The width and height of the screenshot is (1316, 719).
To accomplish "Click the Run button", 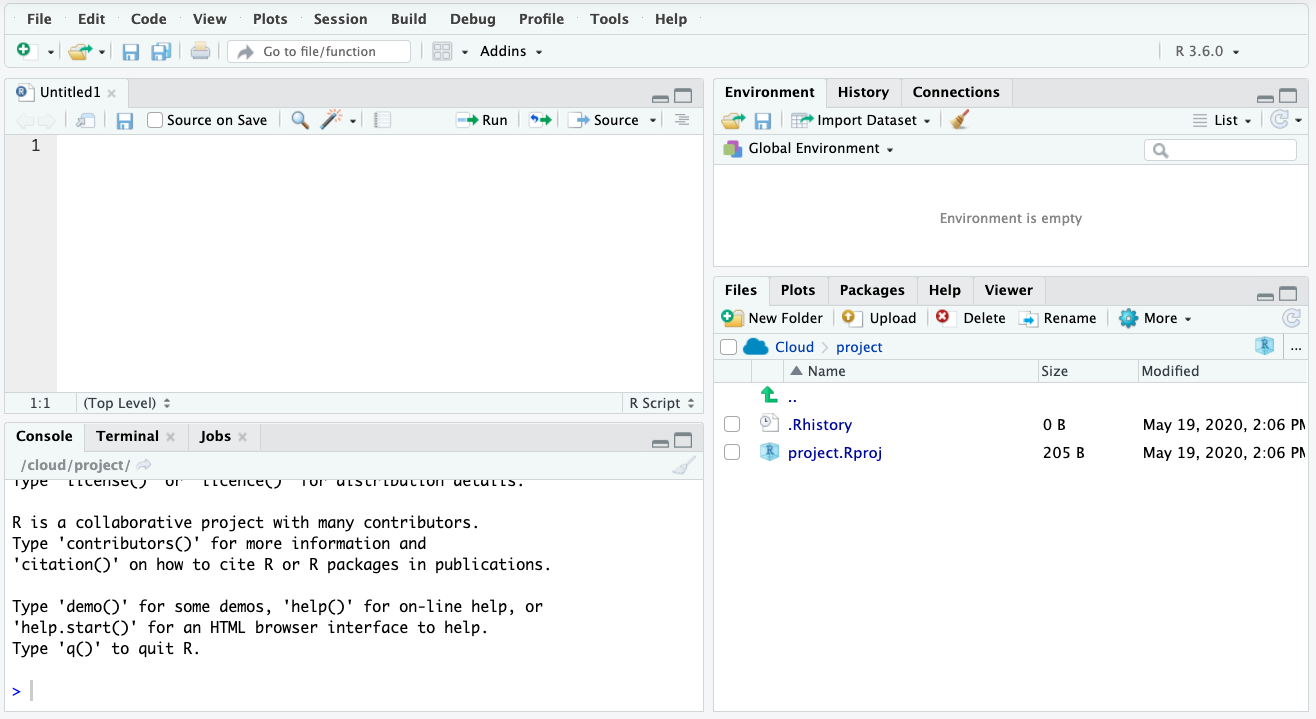I will [483, 120].
